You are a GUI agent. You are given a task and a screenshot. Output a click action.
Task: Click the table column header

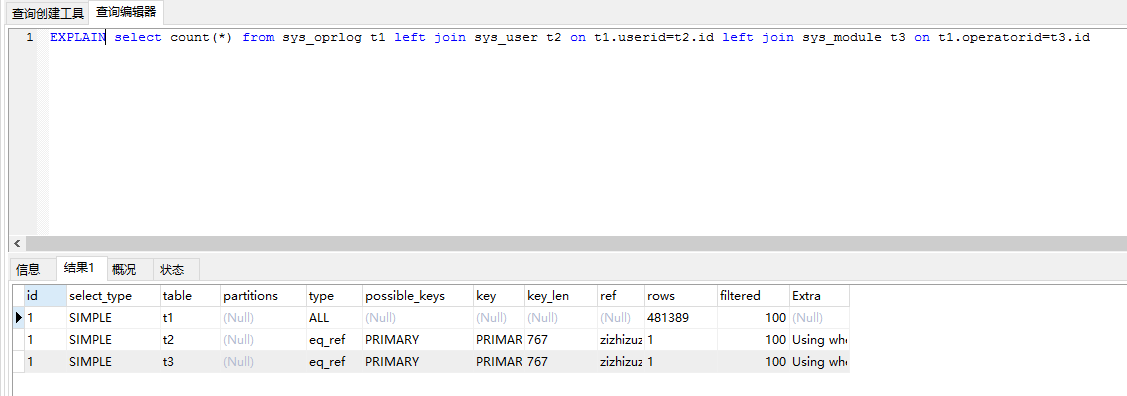click(190, 295)
